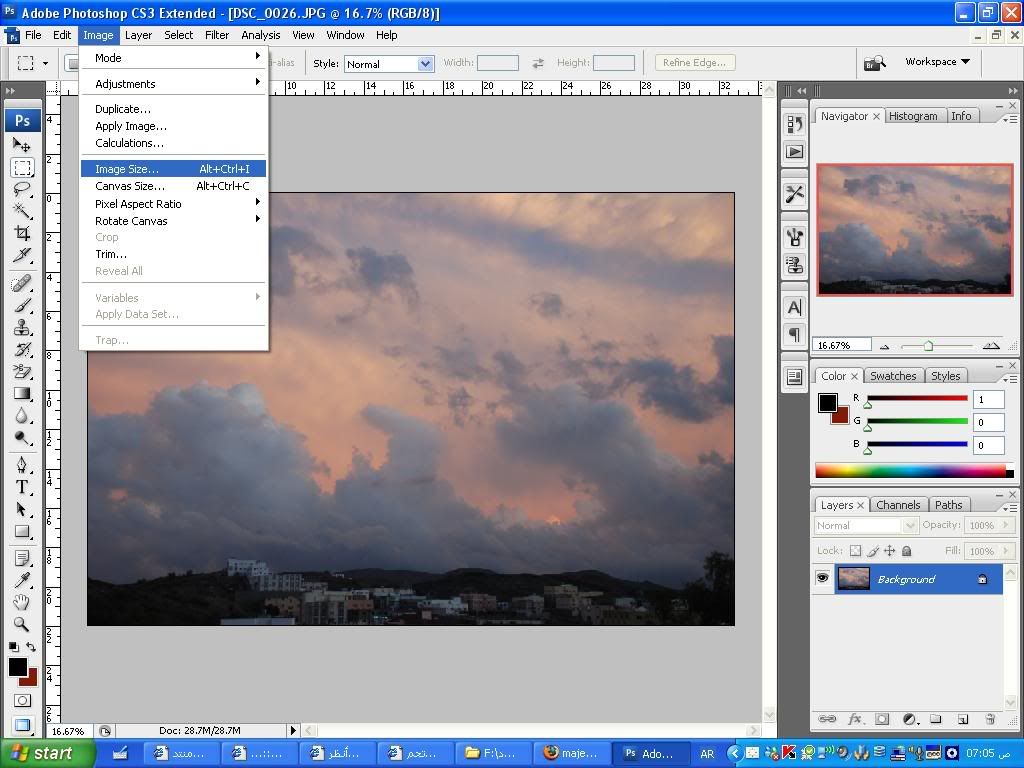
Task: Select the Hand tool
Action: pyautogui.click(x=22, y=602)
